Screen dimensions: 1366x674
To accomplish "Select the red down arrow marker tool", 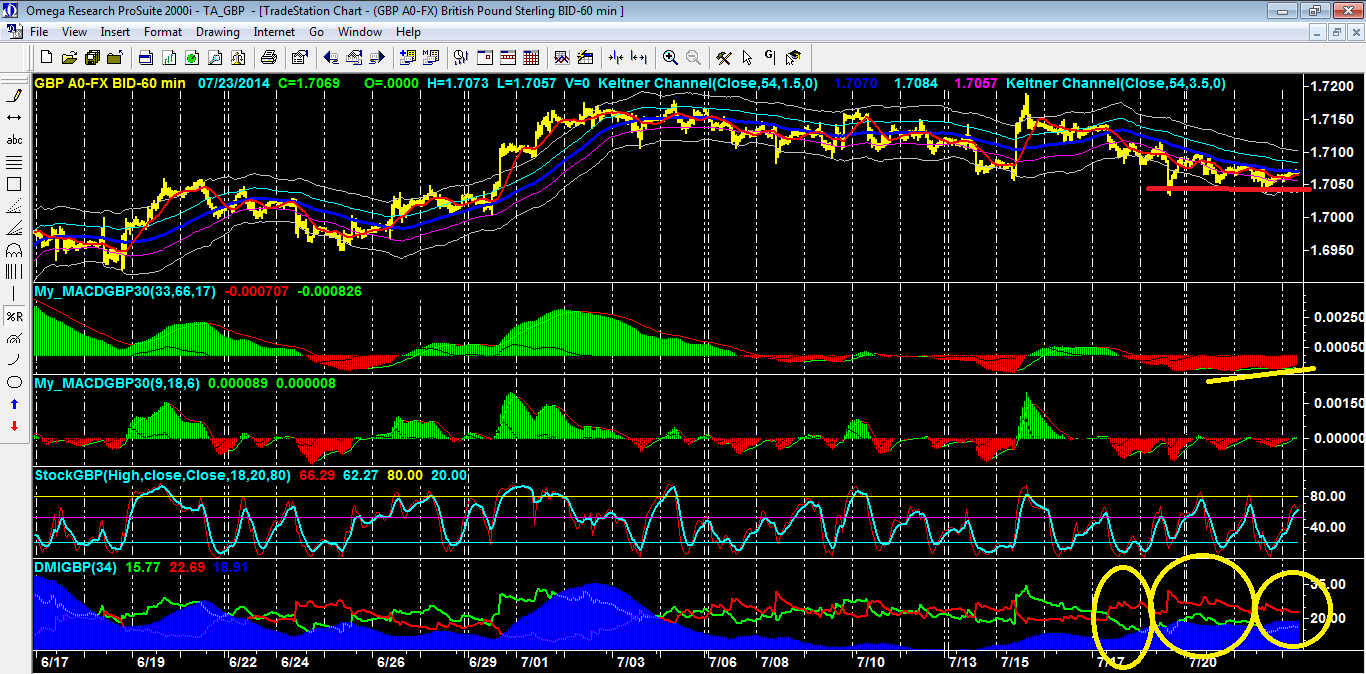I will pos(14,426).
